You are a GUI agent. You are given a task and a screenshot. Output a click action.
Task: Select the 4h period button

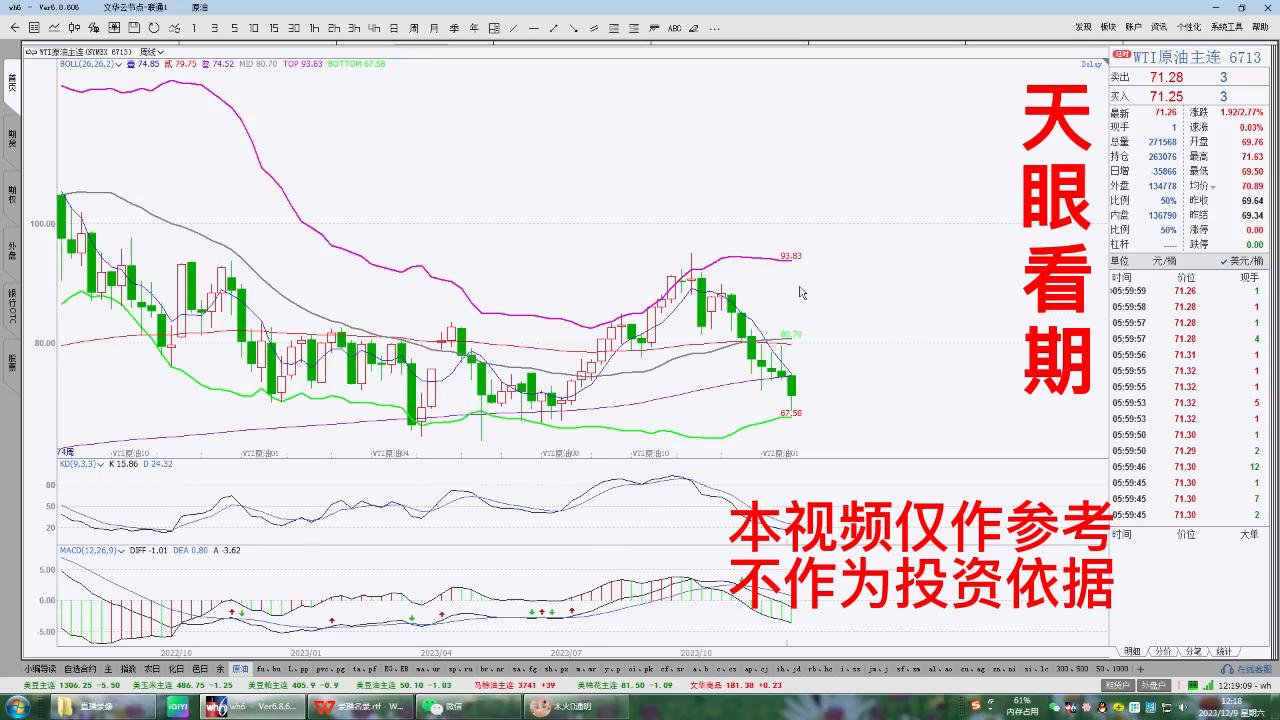click(x=374, y=28)
